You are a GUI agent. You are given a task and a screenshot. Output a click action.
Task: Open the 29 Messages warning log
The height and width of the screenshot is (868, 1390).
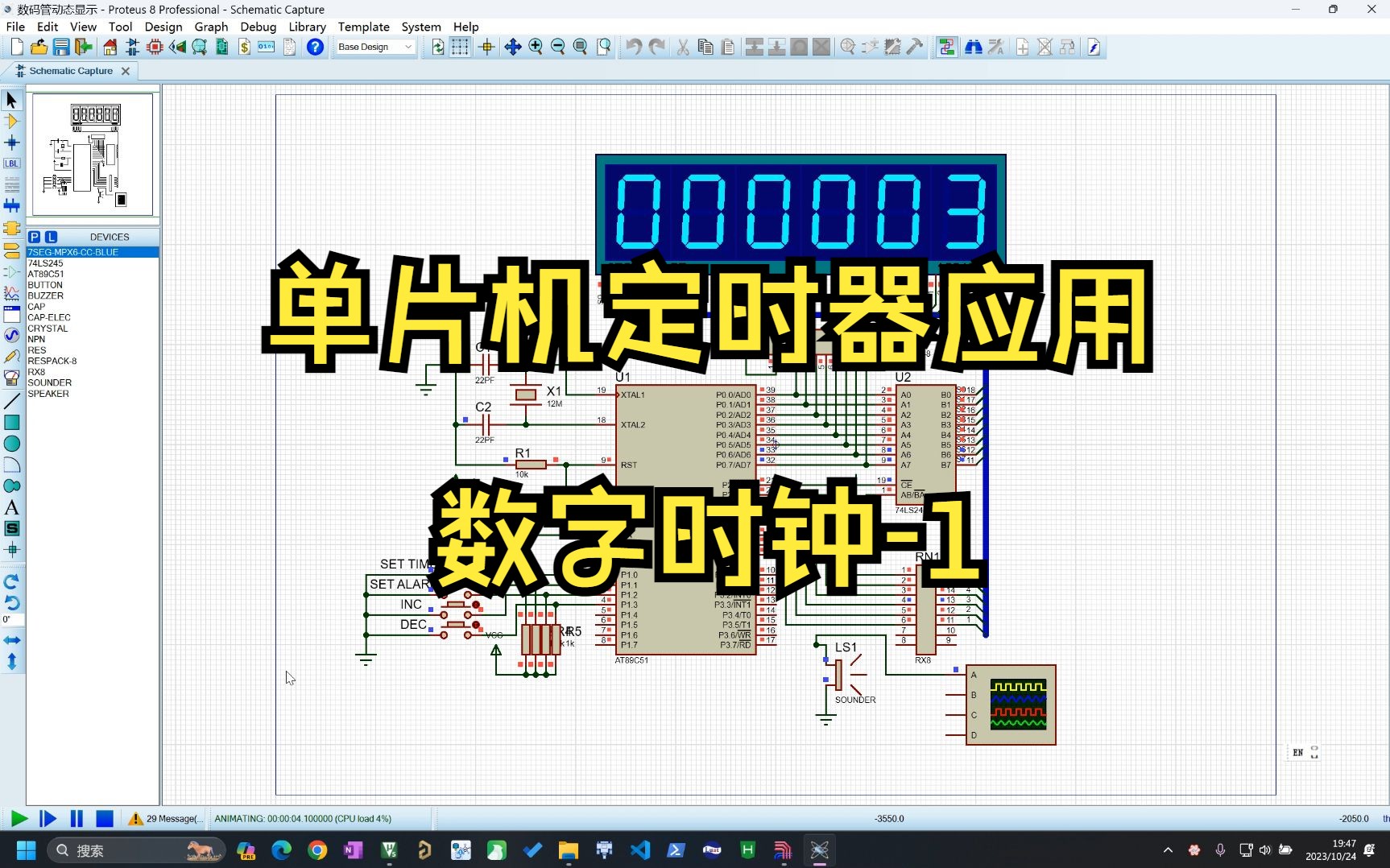165,819
